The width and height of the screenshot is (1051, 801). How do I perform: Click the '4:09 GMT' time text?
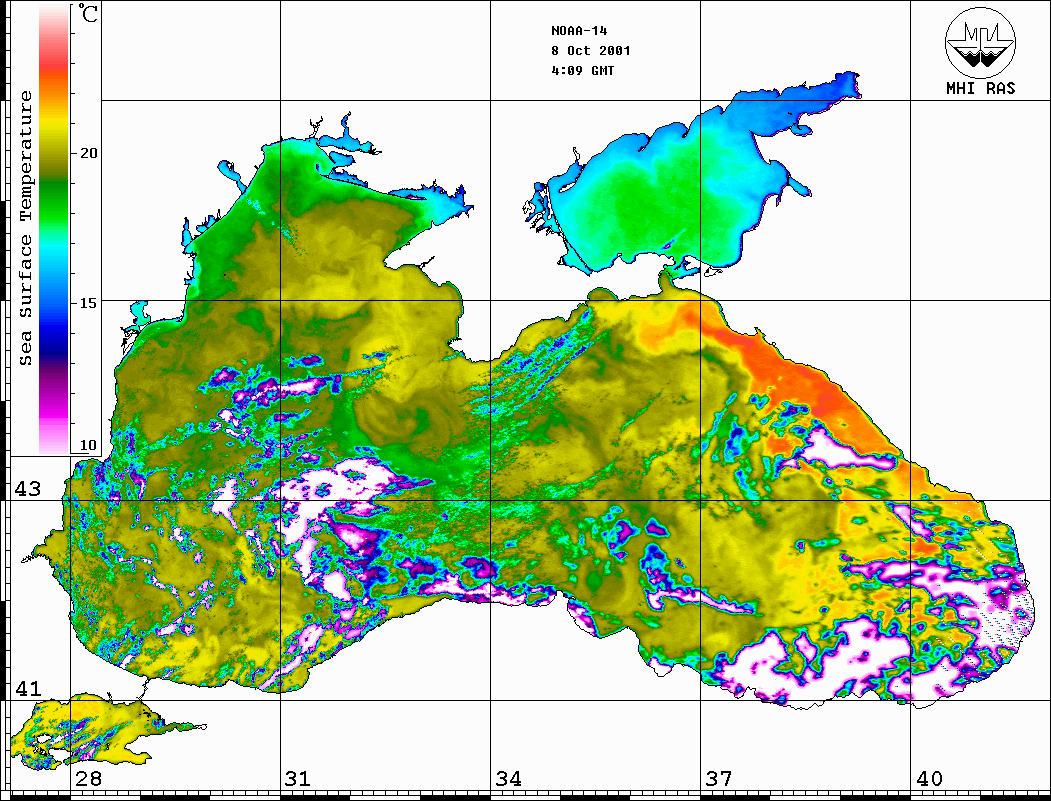point(582,70)
